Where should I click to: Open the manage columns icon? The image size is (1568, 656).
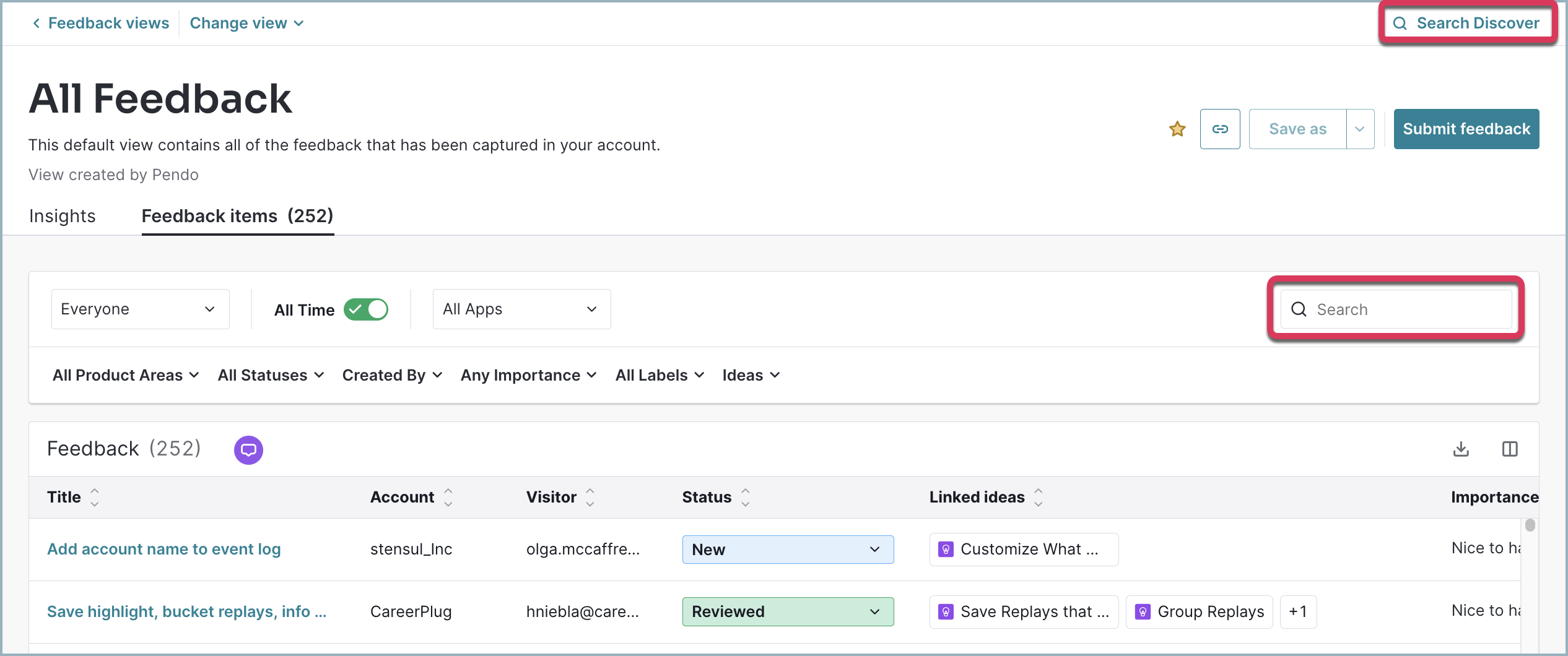[x=1510, y=449]
